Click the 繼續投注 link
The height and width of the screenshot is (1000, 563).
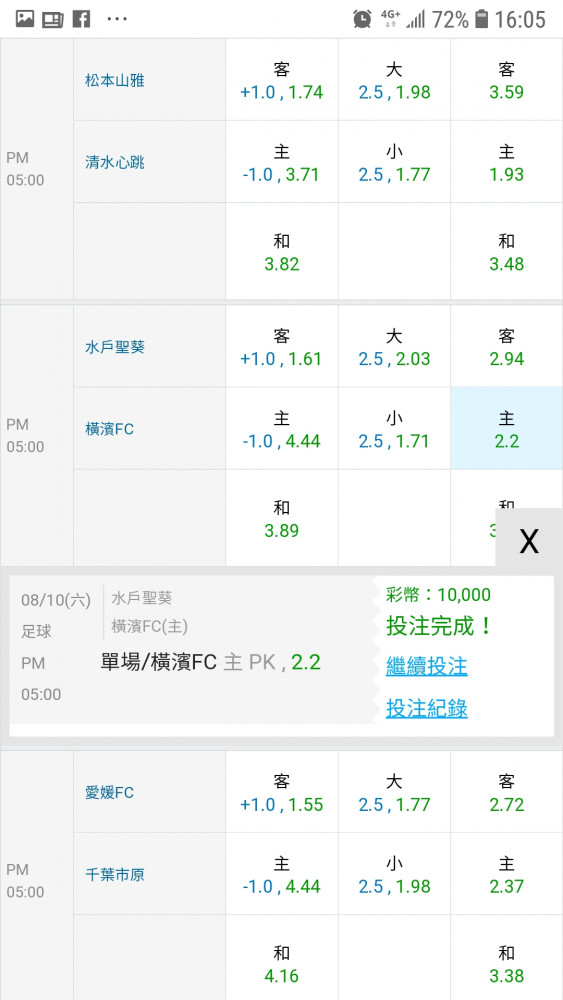click(427, 666)
